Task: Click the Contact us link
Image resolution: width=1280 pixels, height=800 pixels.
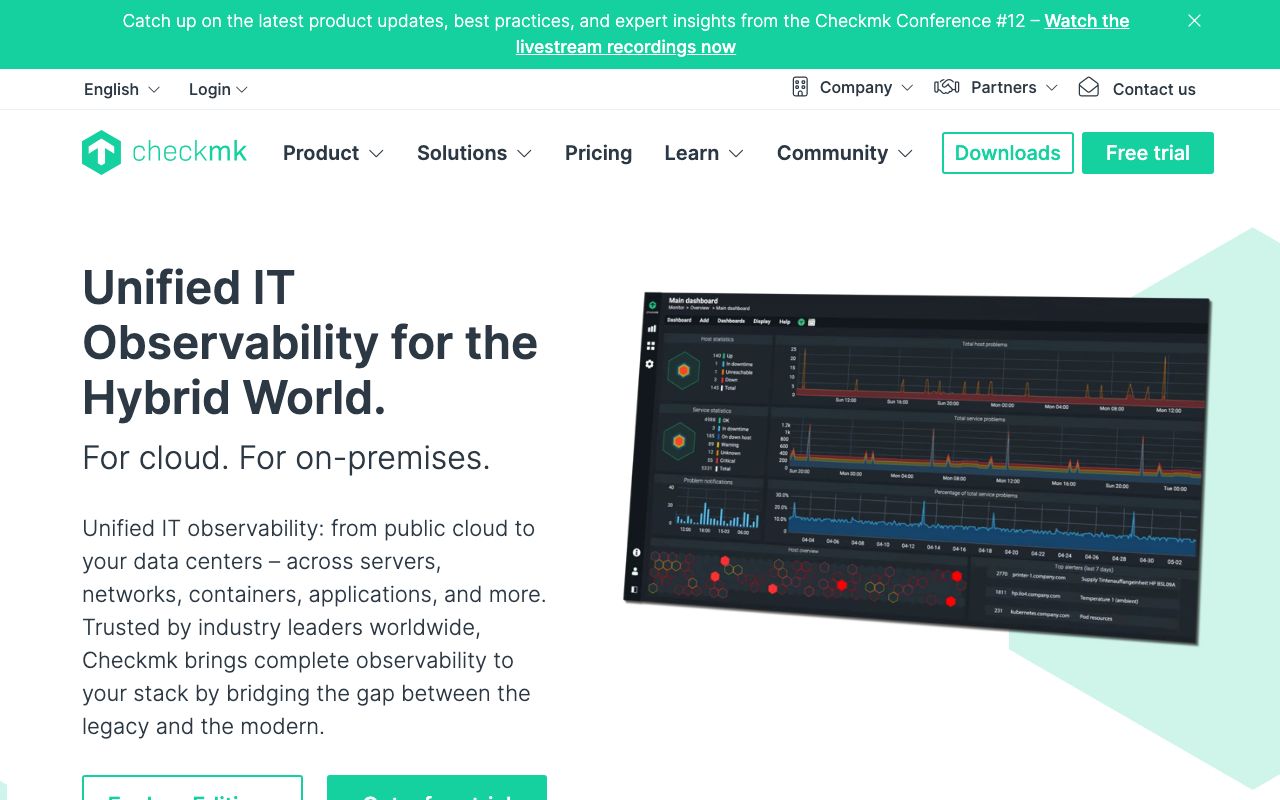Action: [x=1154, y=89]
